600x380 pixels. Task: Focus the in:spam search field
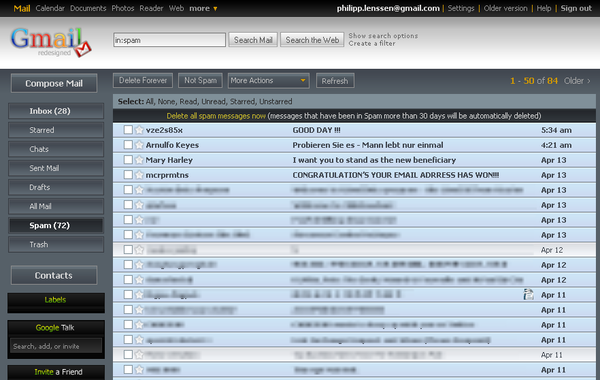[x=169, y=40]
